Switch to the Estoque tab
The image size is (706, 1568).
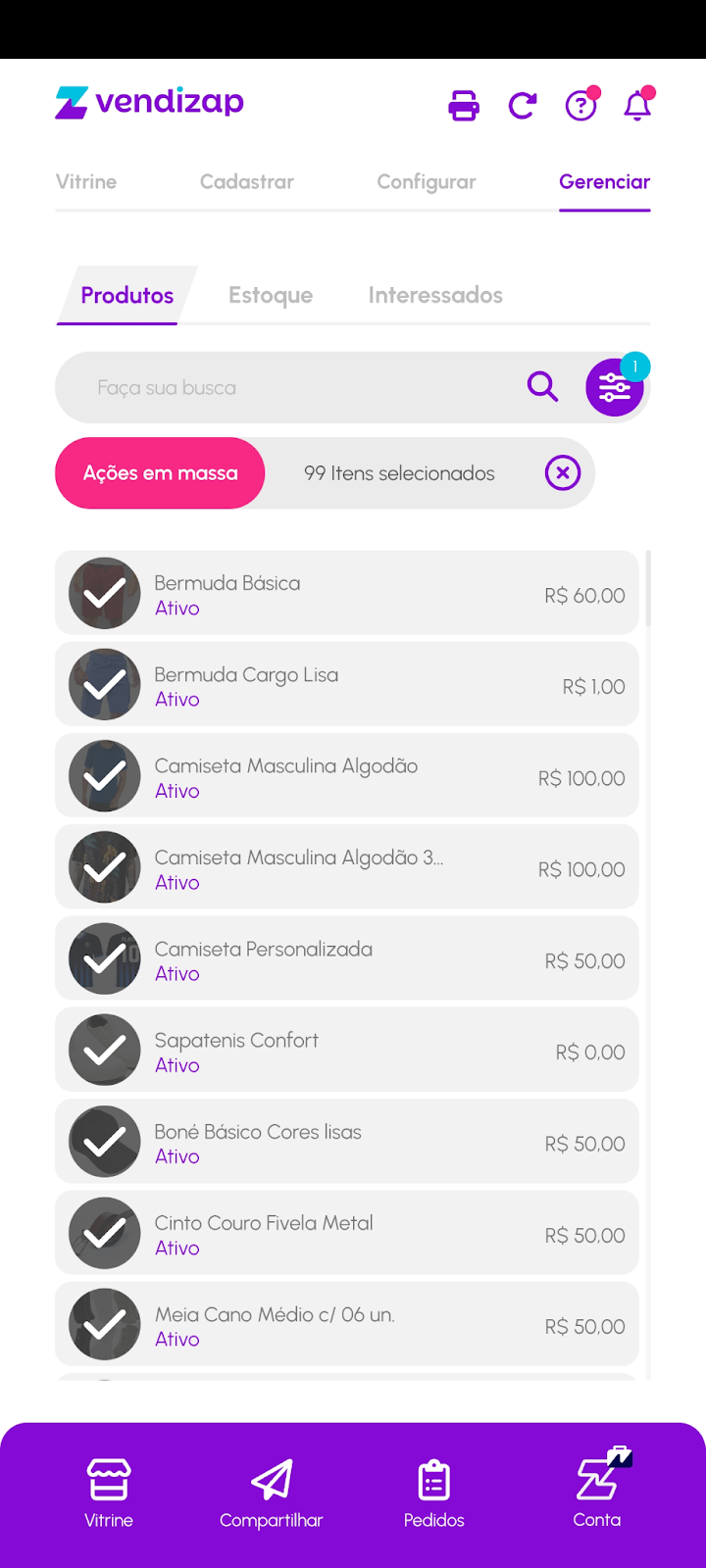[271, 295]
